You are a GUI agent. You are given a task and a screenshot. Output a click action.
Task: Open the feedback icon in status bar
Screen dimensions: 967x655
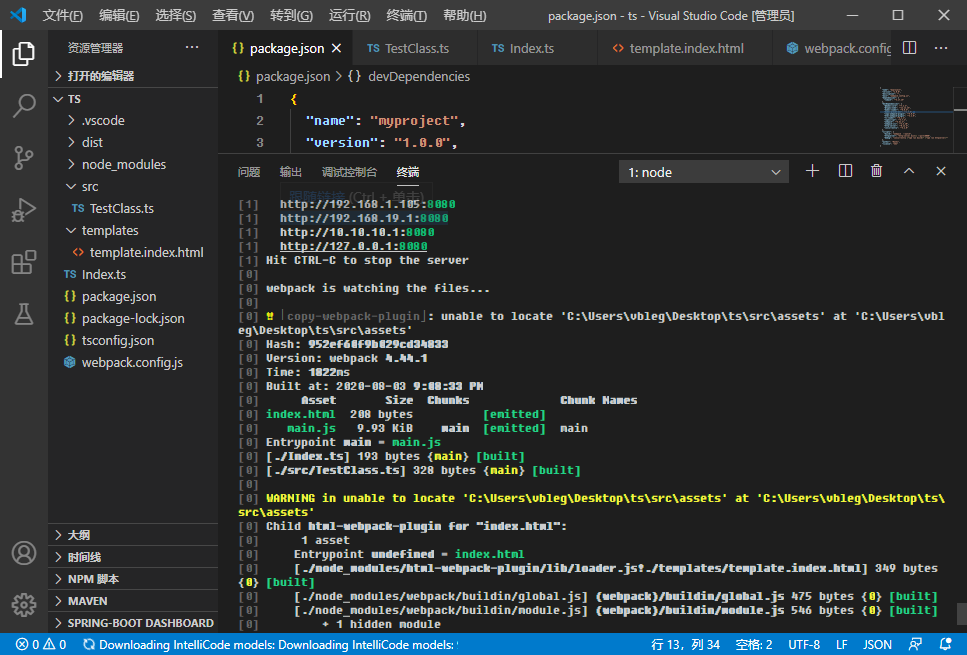coord(915,645)
